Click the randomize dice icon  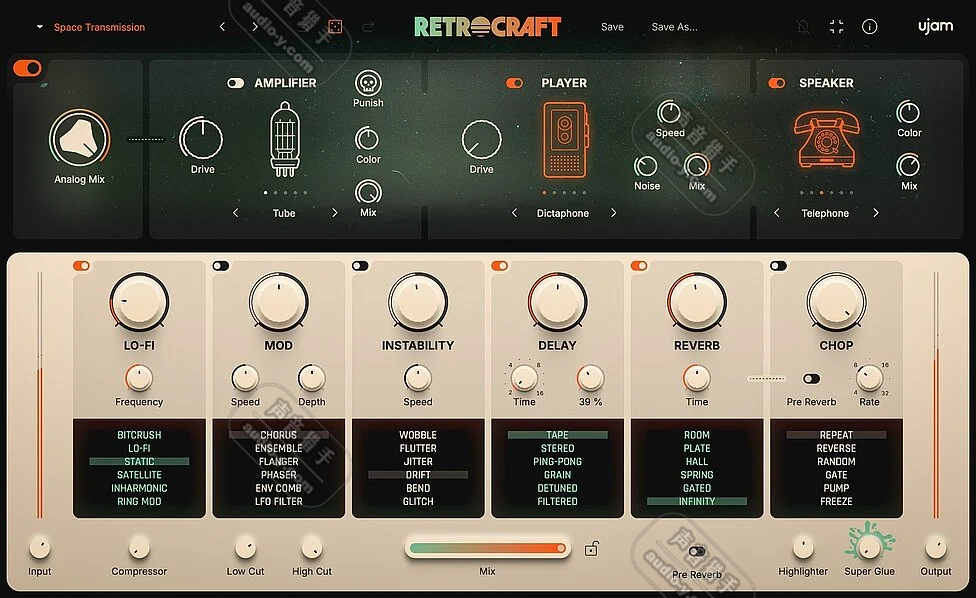[335, 27]
